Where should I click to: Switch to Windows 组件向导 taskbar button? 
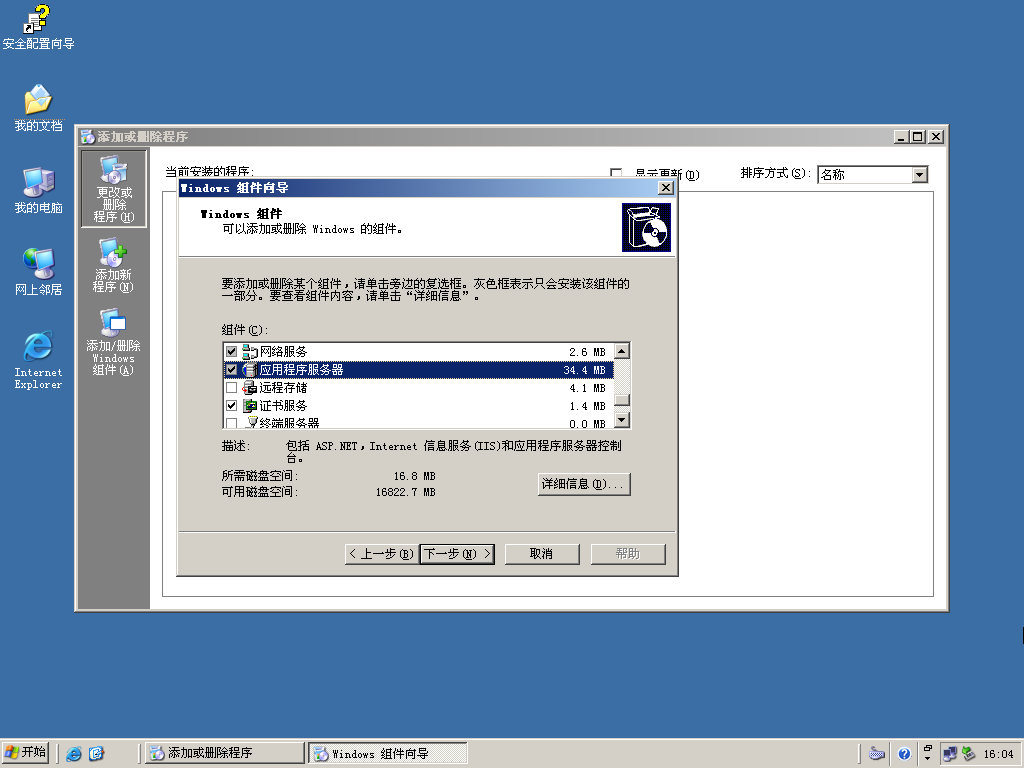point(388,753)
